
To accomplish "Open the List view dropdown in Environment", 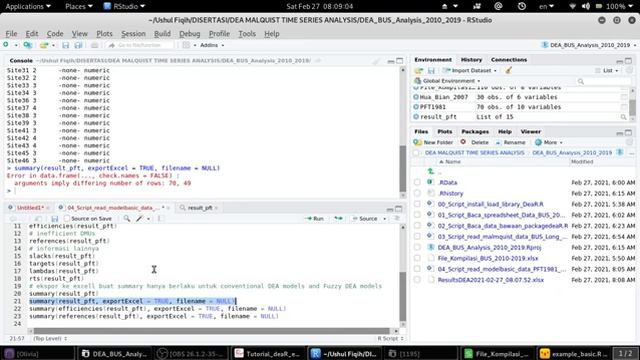I will pyautogui.click(x=608, y=70).
